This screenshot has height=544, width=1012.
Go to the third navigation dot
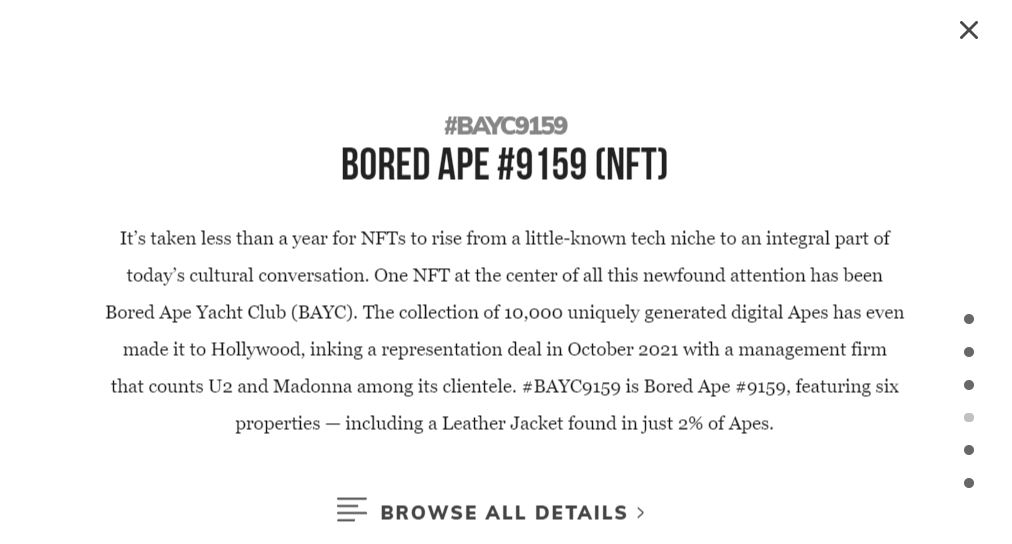pos(968,385)
